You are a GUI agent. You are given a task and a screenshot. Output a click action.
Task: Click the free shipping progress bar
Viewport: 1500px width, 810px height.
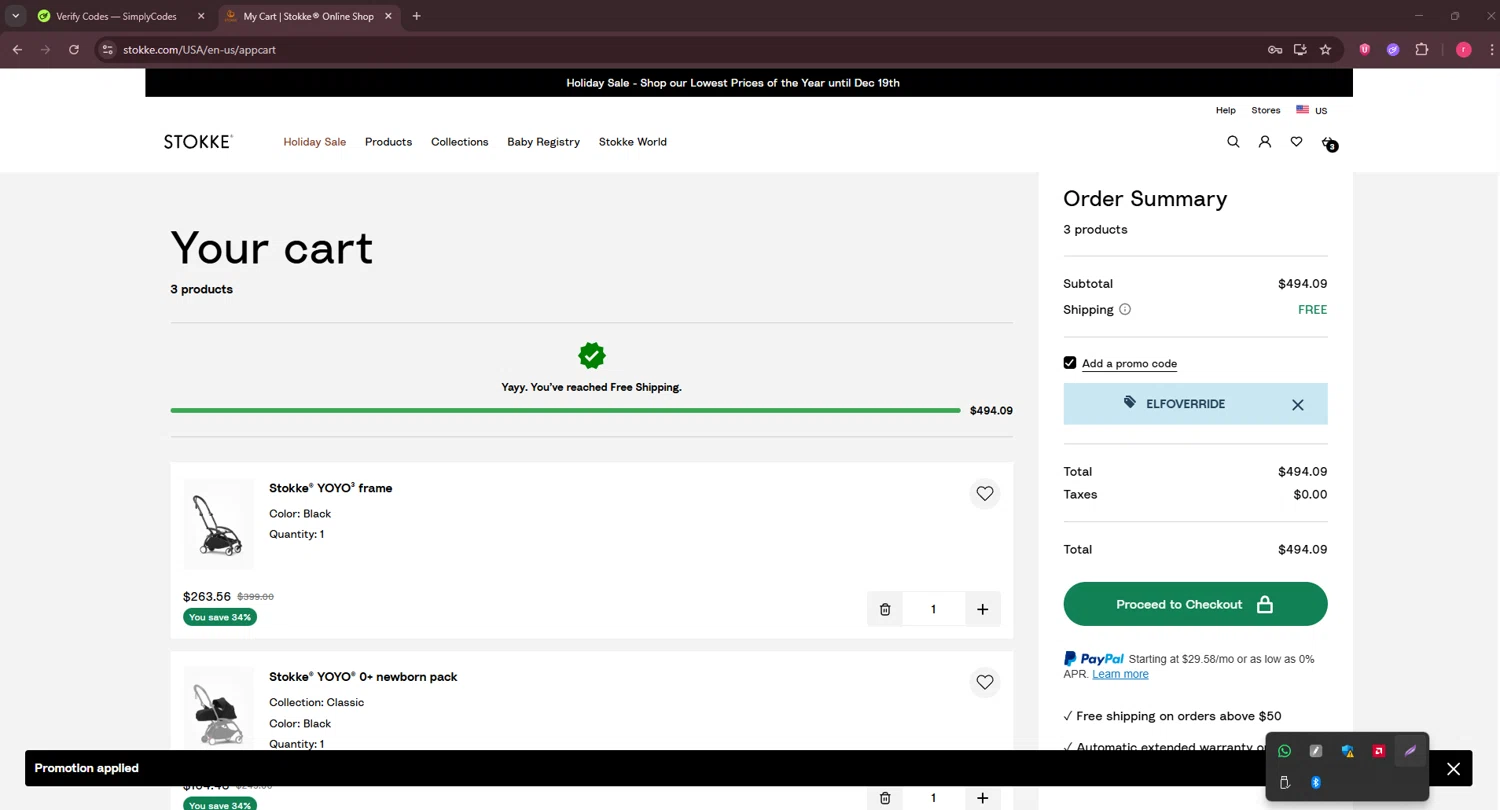565,411
